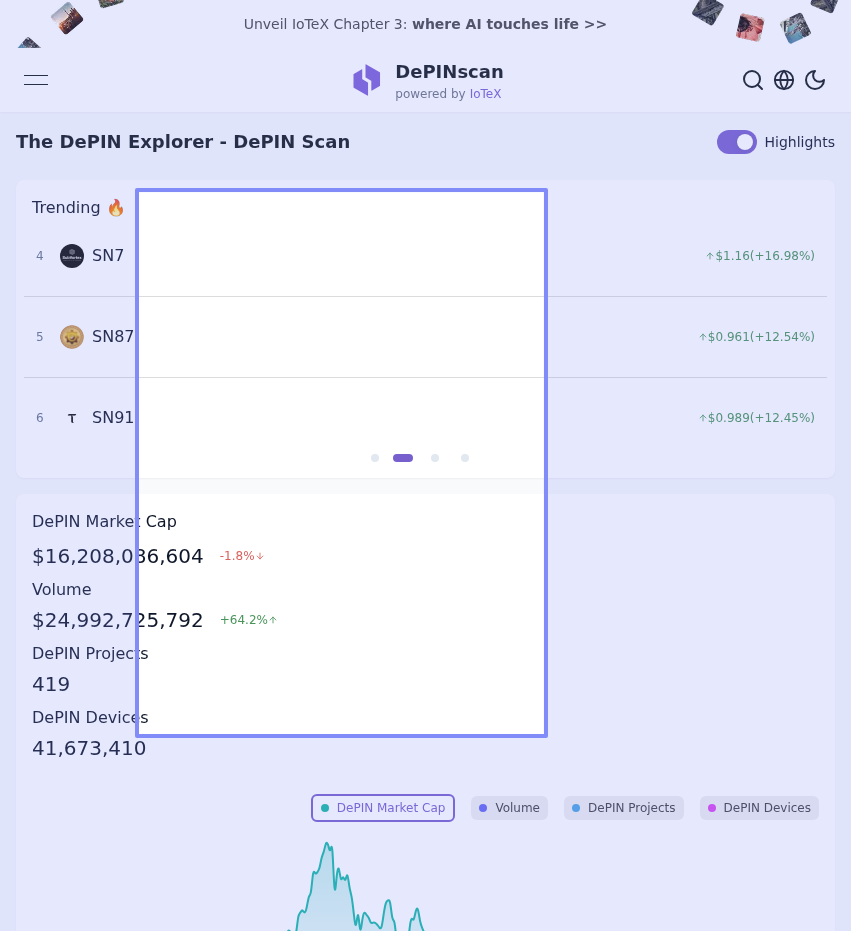Toggle DePIN Market Cap chart series
This screenshot has height=931, width=851.
(383, 808)
